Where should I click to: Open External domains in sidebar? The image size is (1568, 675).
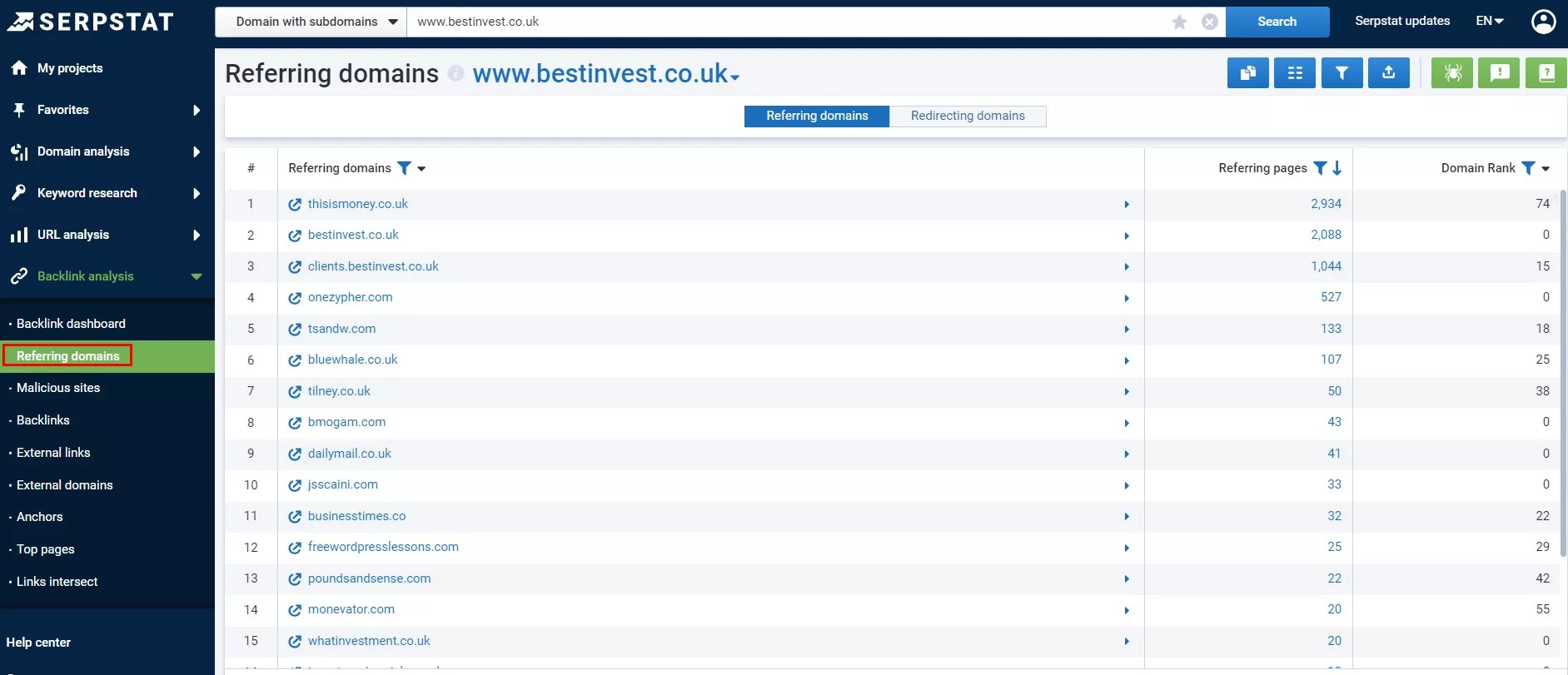pyautogui.click(x=65, y=485)
